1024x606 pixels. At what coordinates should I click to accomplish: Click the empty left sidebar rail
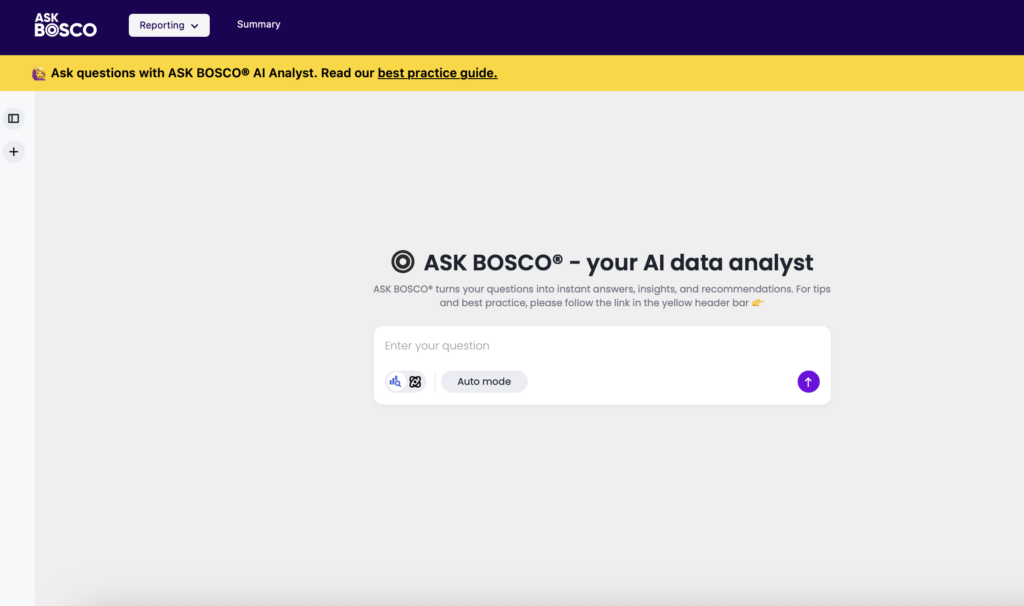pos(17,380)
